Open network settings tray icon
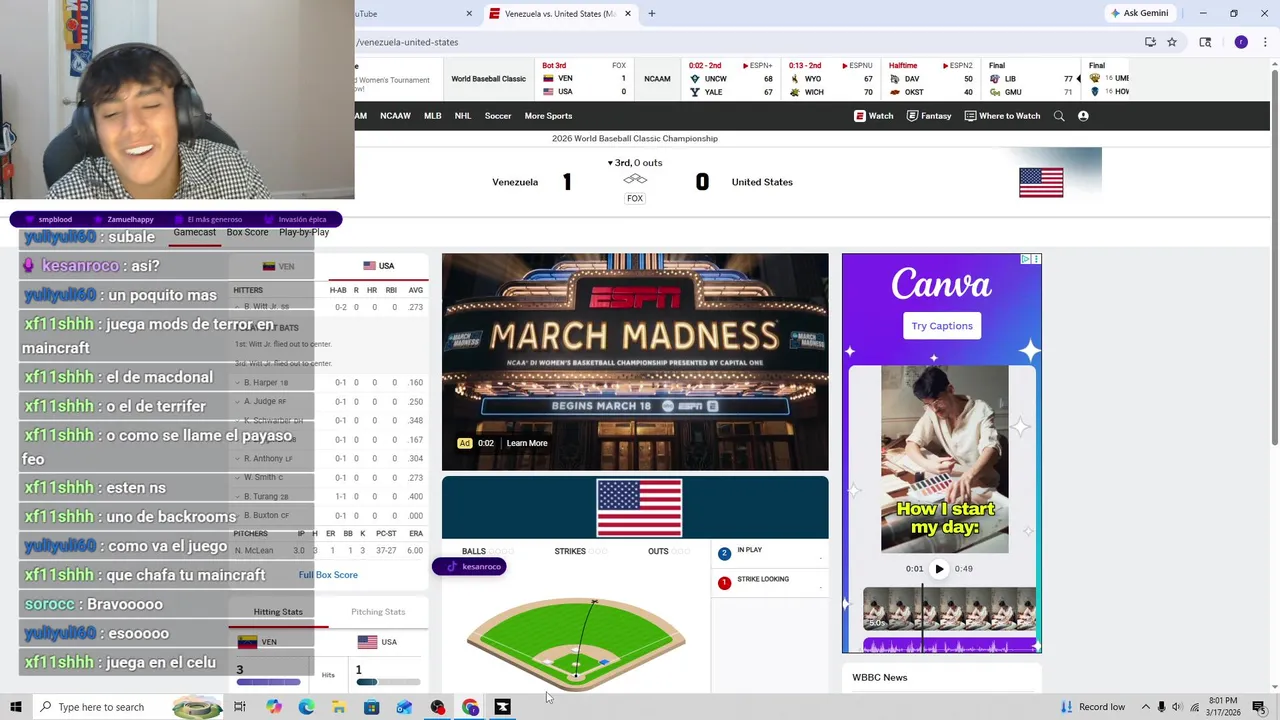Image resolution: width=1280 pixels, height=720 pixels. click(x=1194, y=707)
